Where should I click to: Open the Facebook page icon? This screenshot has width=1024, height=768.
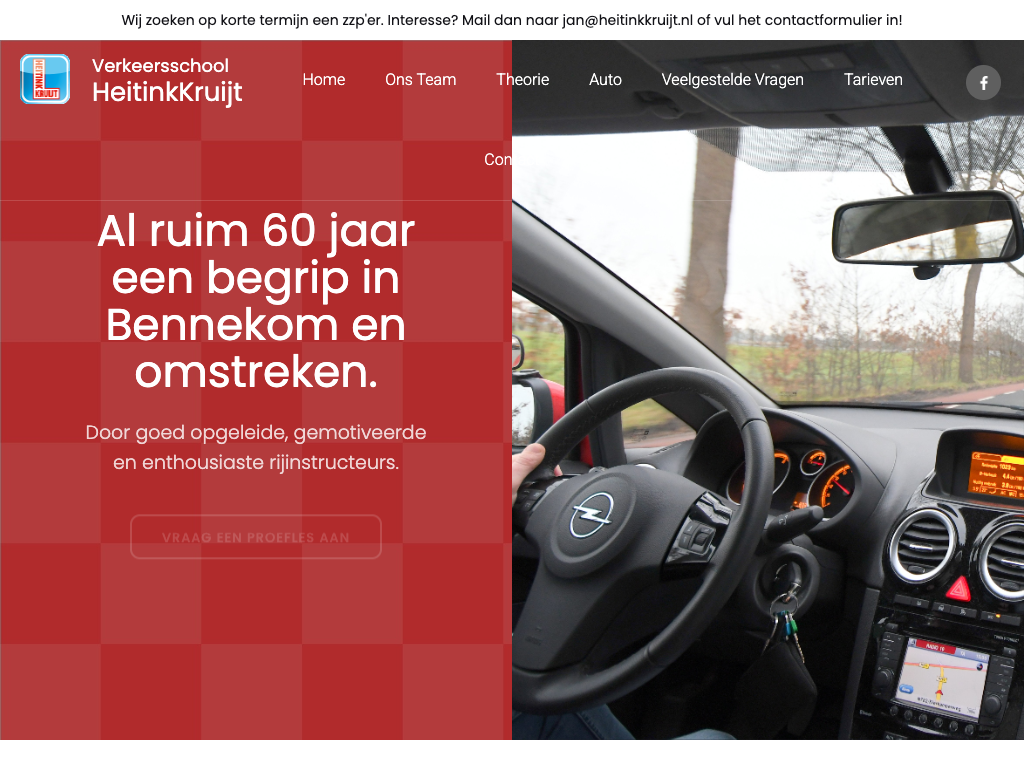[983, 83]
